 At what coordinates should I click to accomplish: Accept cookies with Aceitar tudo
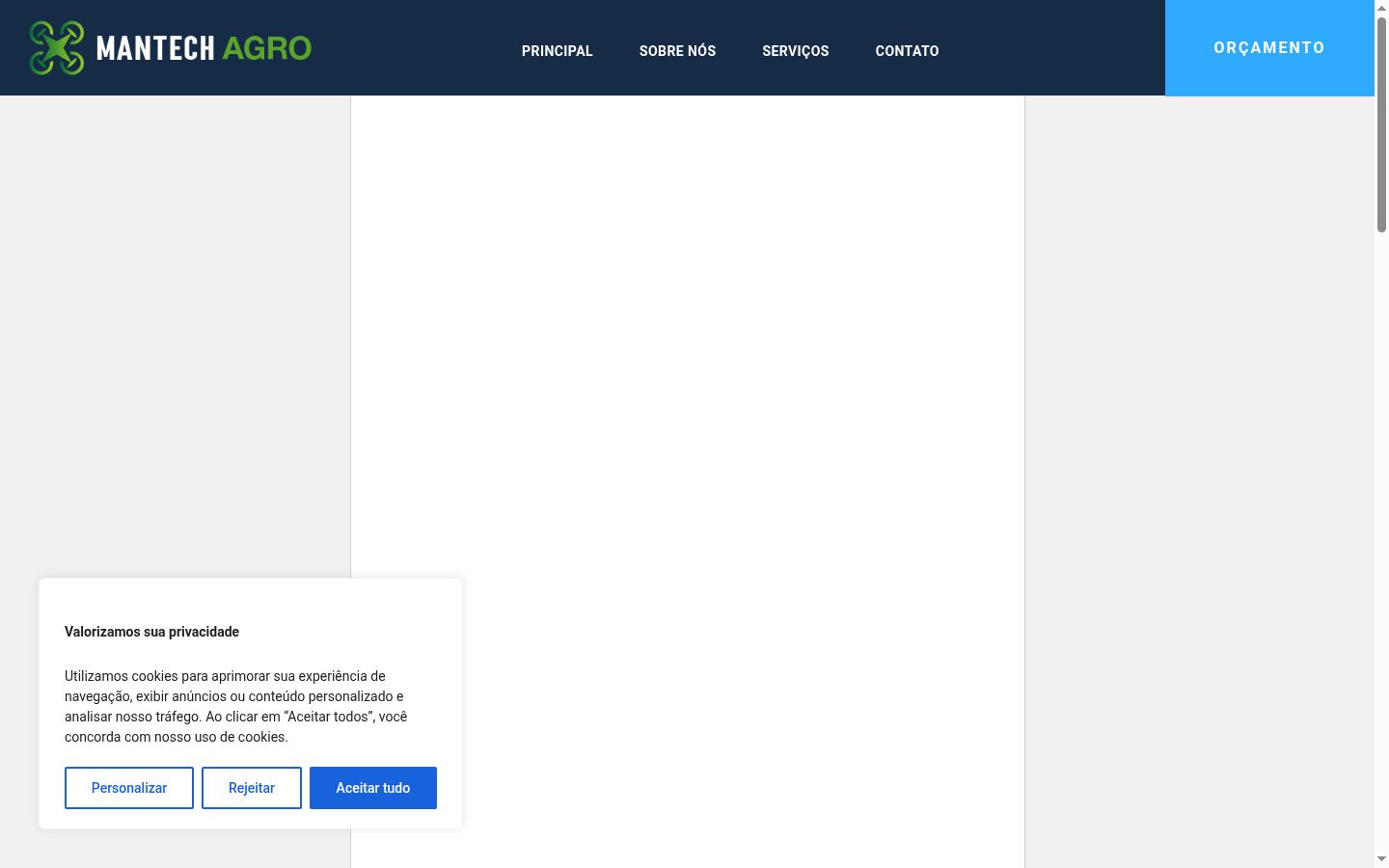click(x=373, y=788)
